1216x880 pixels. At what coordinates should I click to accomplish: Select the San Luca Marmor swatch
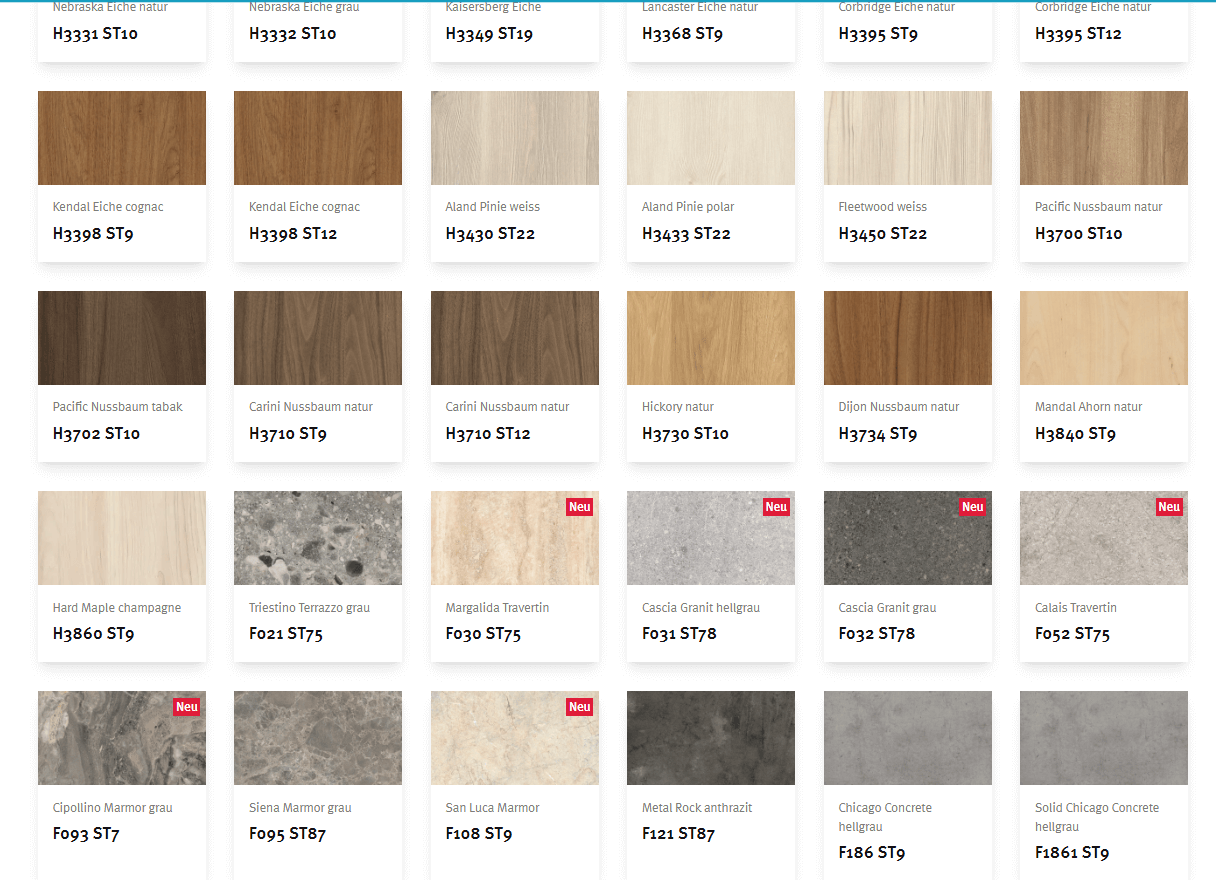click(515, 738)
